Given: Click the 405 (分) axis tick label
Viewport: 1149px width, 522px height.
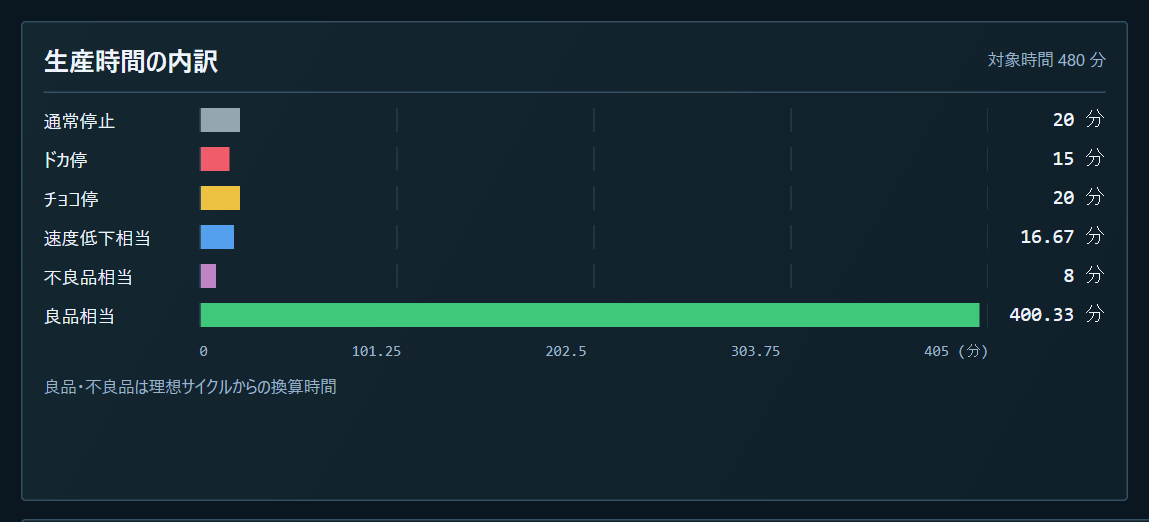Looking at the screenshot, I should tap(956, 351).
